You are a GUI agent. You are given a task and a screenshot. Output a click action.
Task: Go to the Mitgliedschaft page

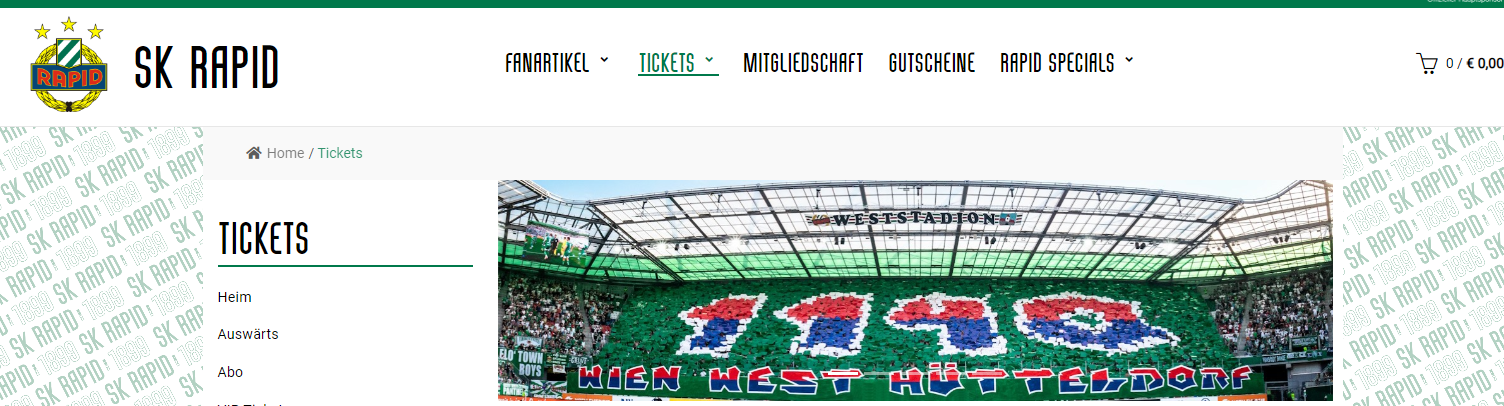pos(803,63)
